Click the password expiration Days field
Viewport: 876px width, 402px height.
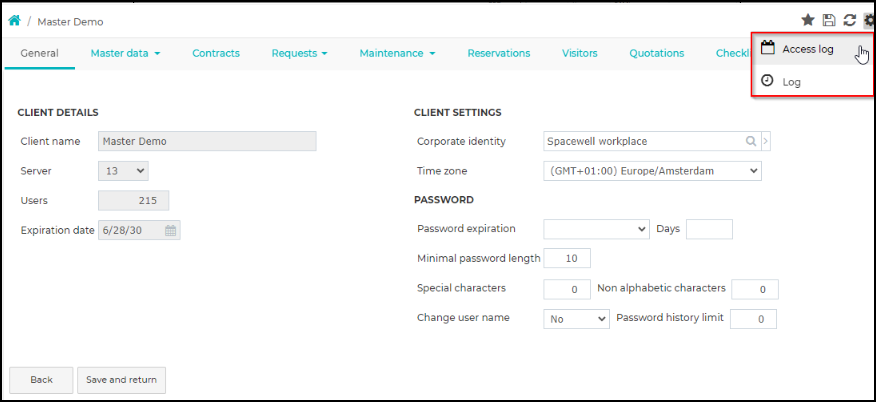click(709, 229)
